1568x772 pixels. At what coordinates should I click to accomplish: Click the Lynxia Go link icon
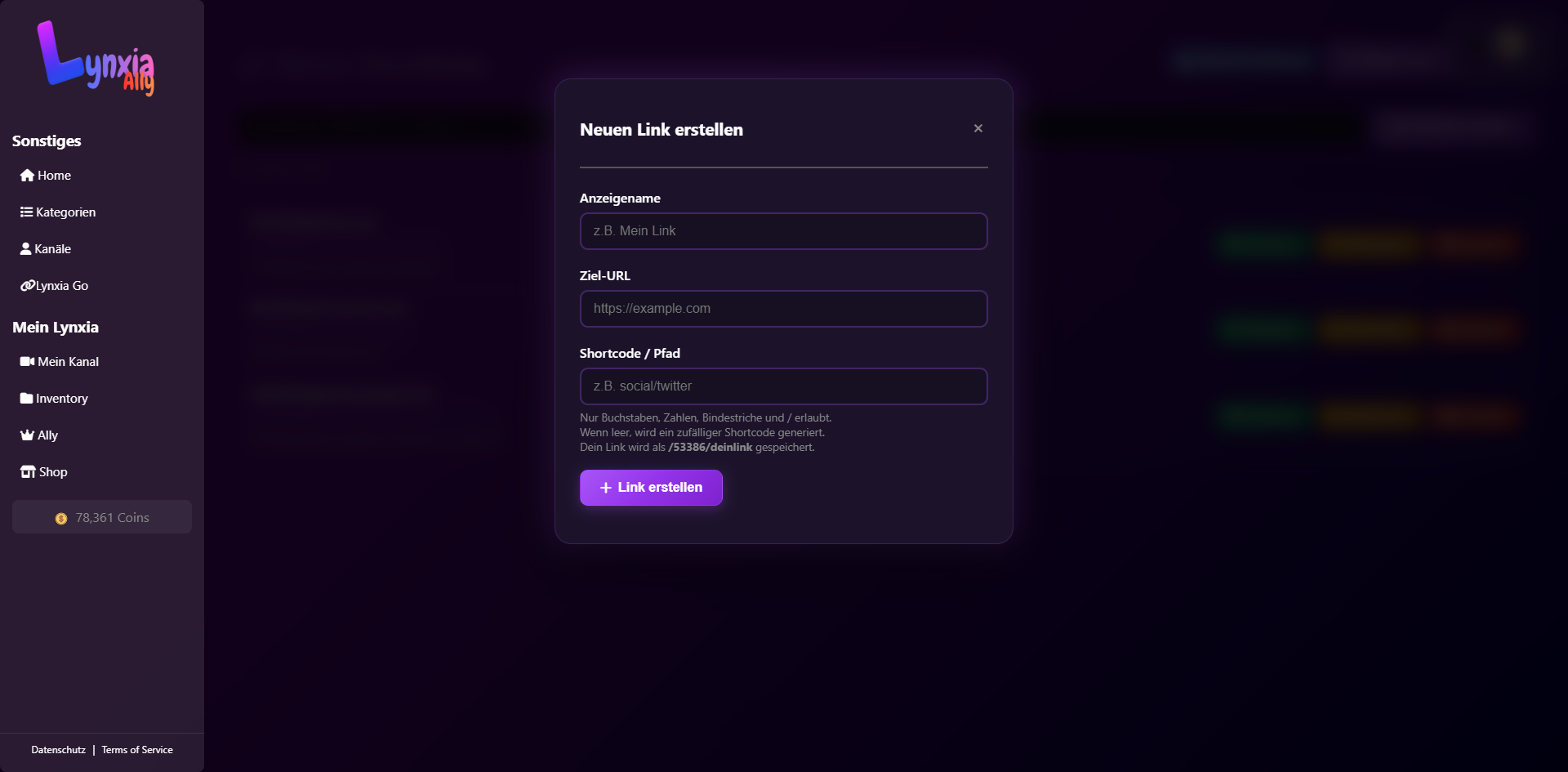point(27,286)
